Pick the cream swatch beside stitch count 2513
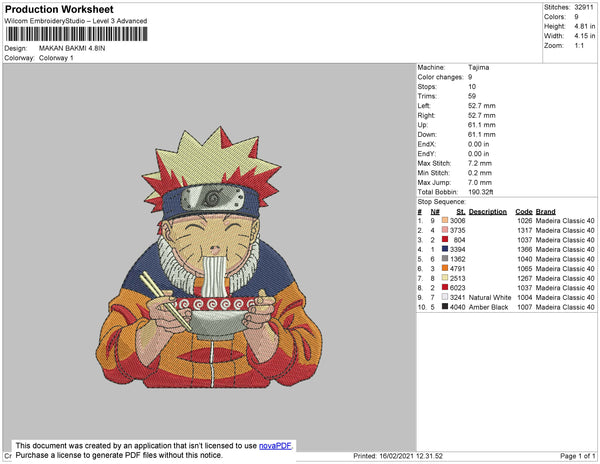The height and width of the screenshot is (464, 600). tap(445, 278)
